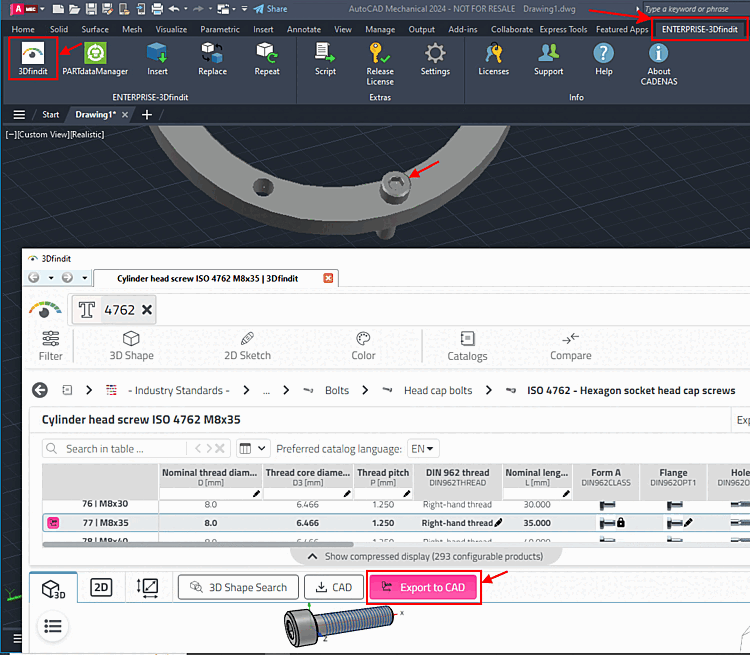Viewport: 750px width, 655px height.
Task: Open the Home ribbon tab
Action: pyautogui.click(x=23, y=29)
